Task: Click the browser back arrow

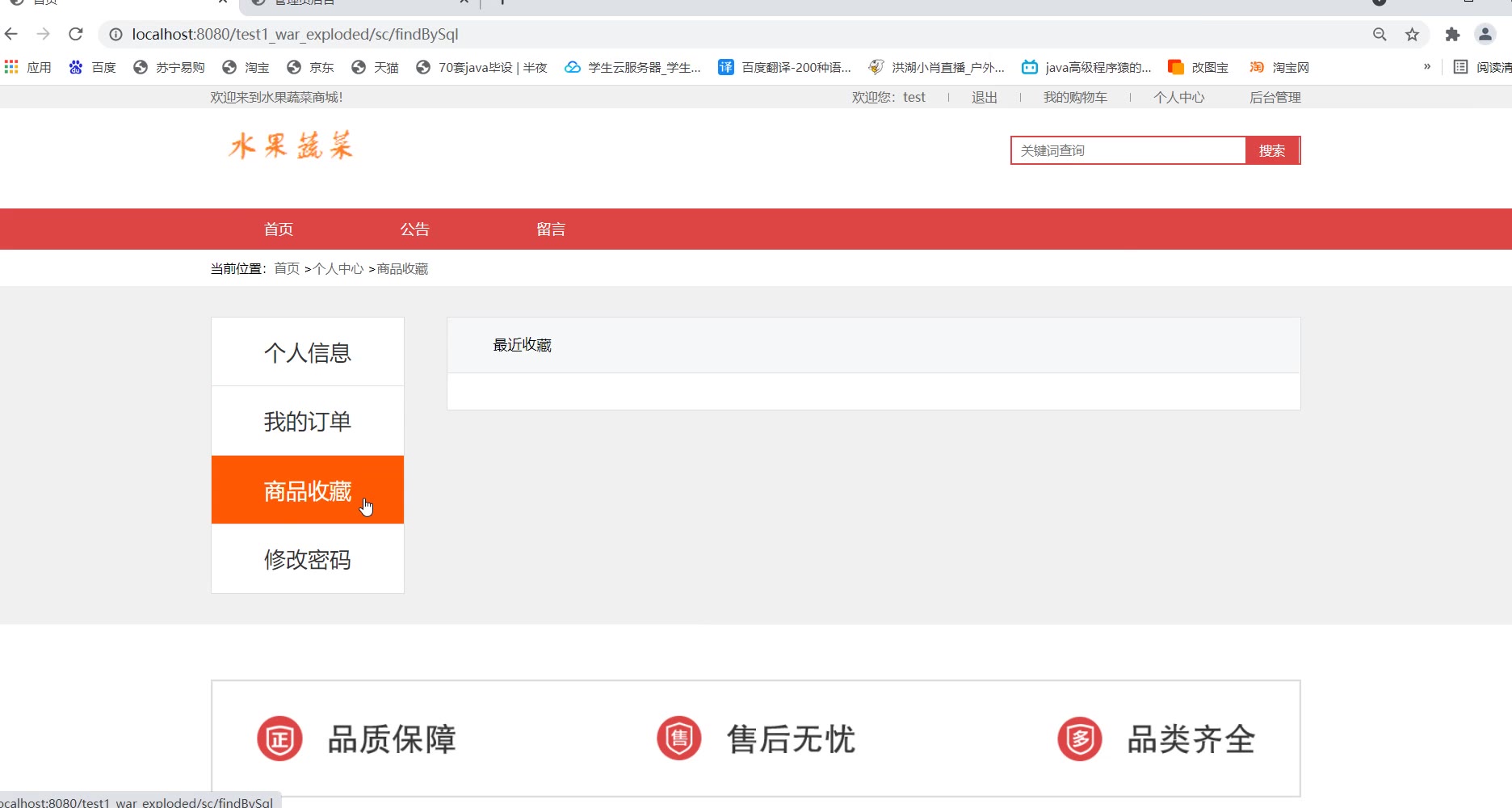Action: (11, 34)
